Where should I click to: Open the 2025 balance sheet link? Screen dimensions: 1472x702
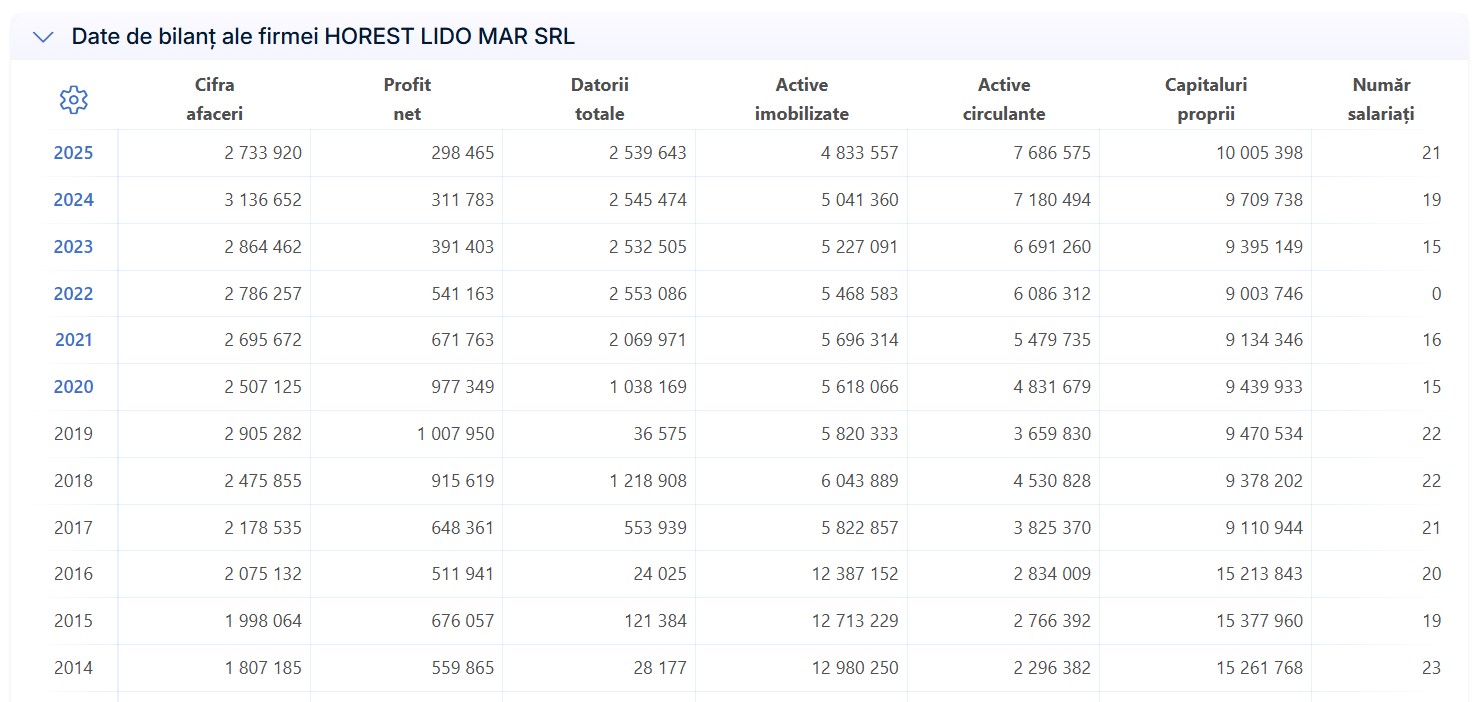pos(73,153)
